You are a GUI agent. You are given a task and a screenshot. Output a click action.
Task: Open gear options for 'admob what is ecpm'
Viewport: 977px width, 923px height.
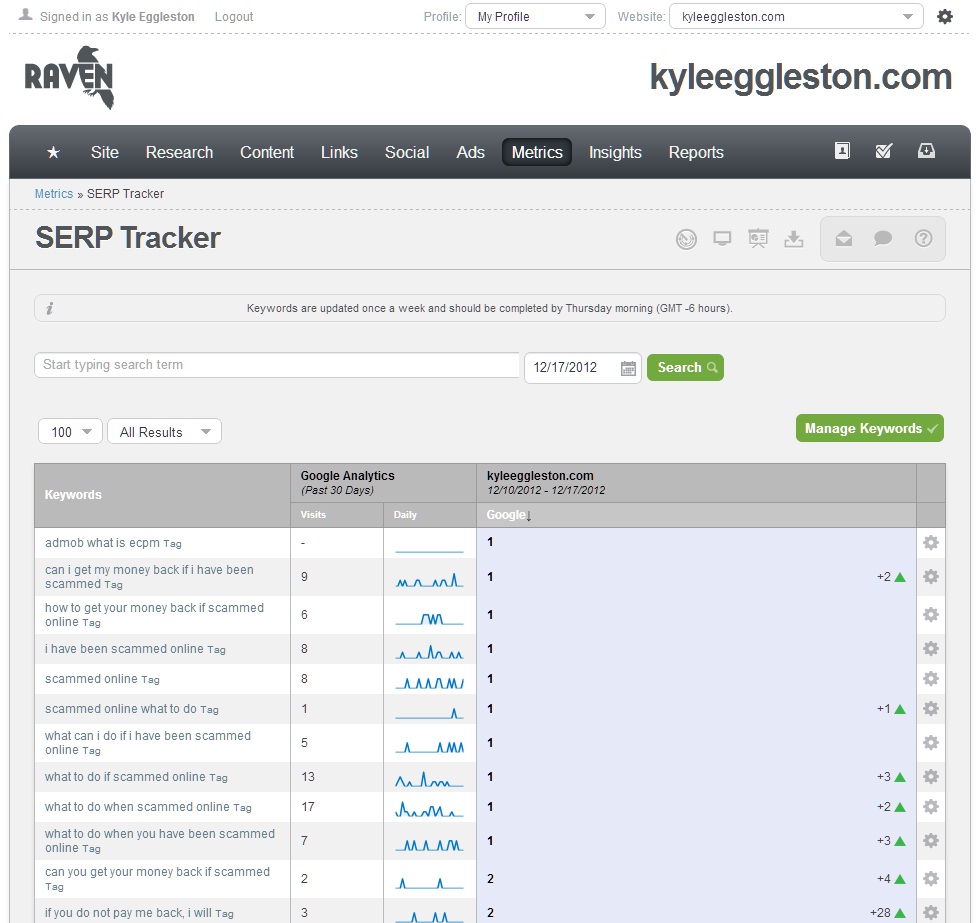(x=931, y=543)
